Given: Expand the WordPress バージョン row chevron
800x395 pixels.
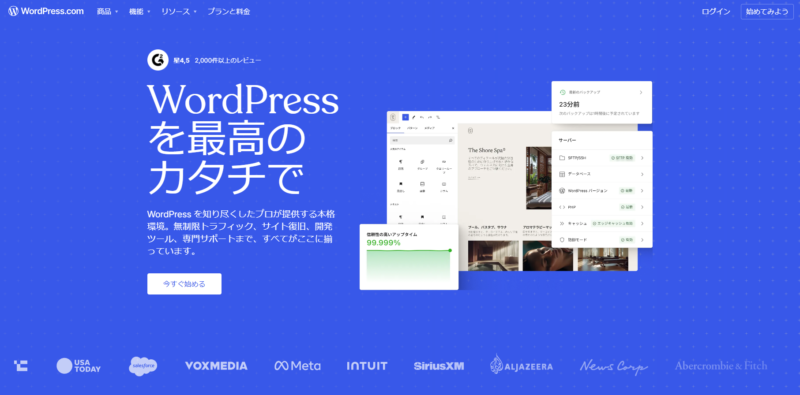Looking at the screenshot, I should 642,190.
